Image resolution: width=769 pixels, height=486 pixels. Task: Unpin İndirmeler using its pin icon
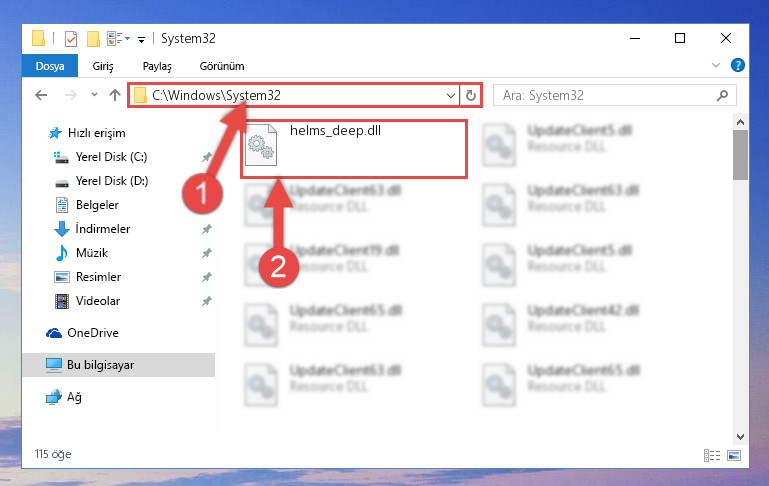click(x=206, y=229)
